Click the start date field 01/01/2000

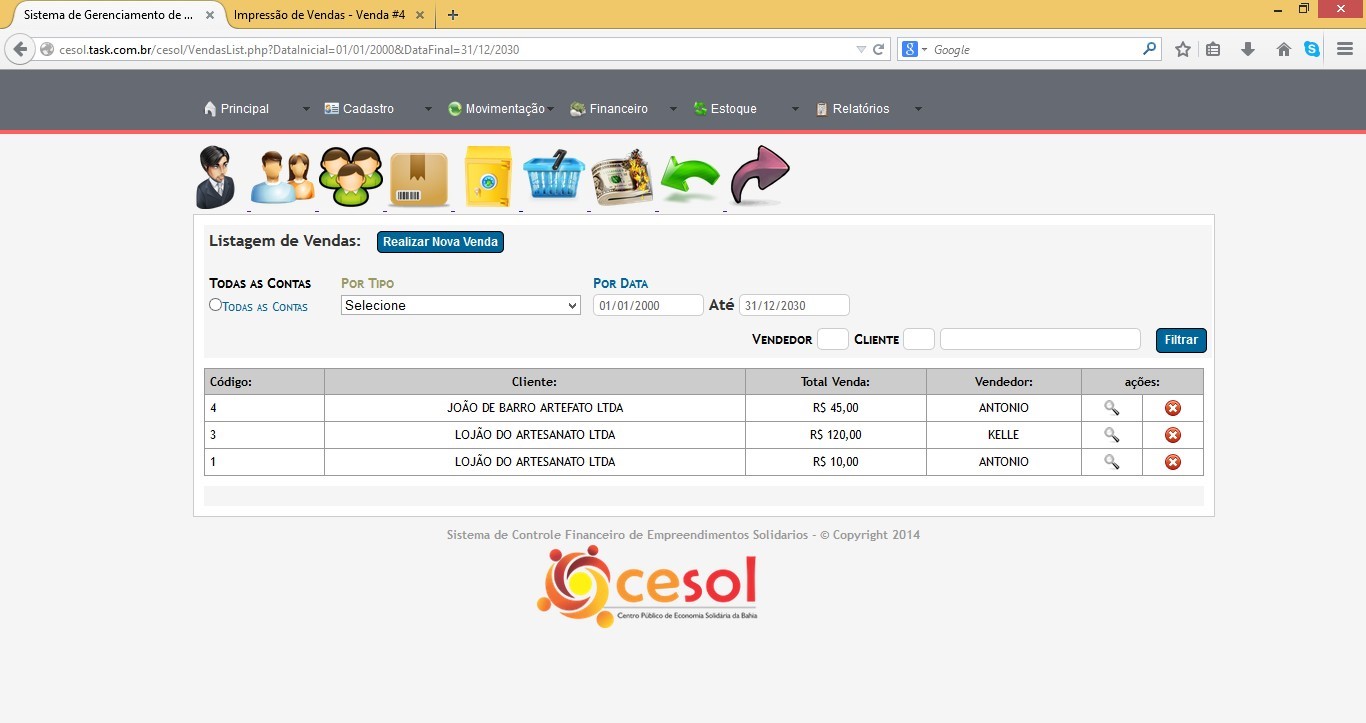(648, 306)
